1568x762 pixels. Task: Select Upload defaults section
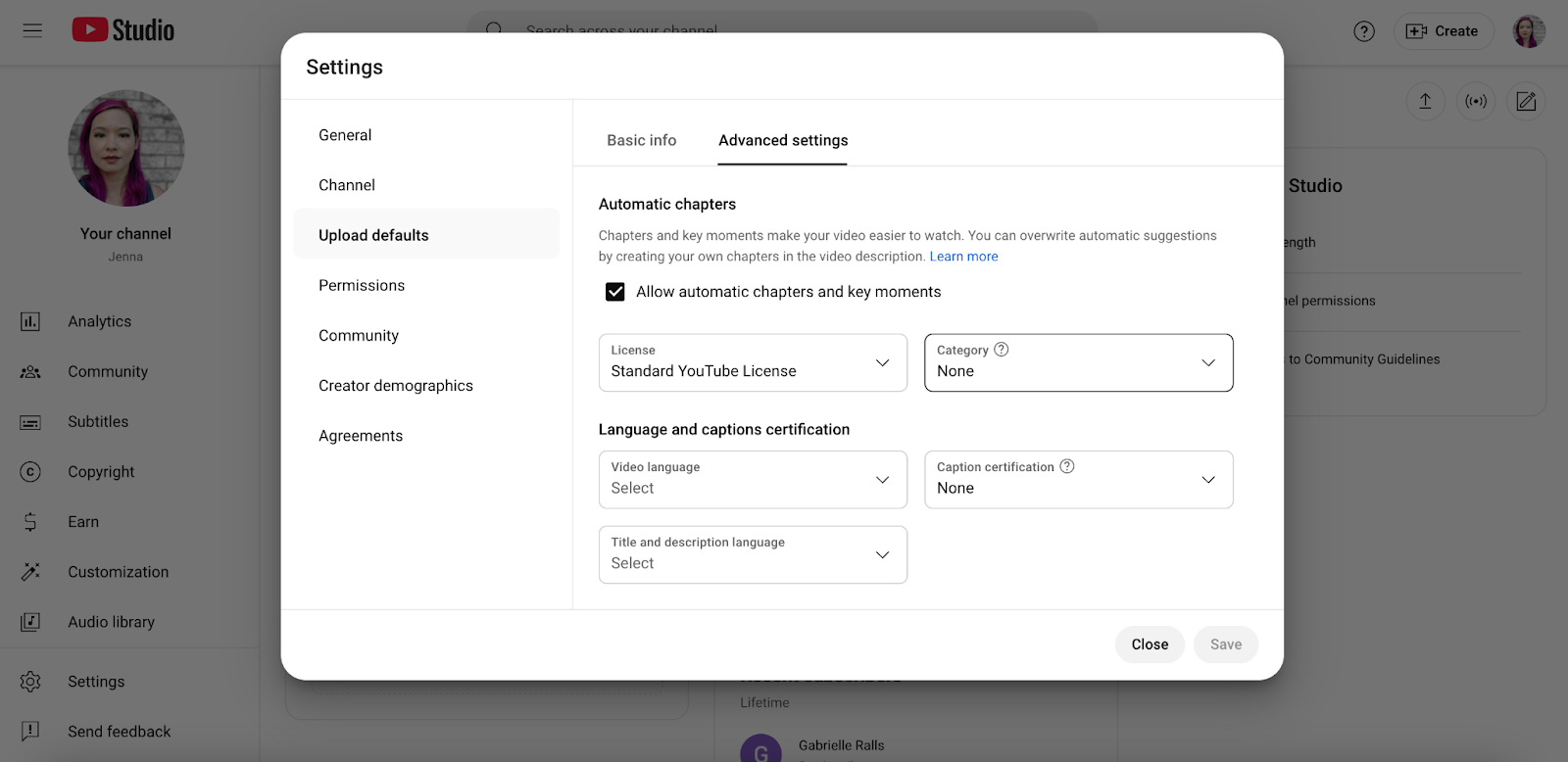tap(426, 235)
